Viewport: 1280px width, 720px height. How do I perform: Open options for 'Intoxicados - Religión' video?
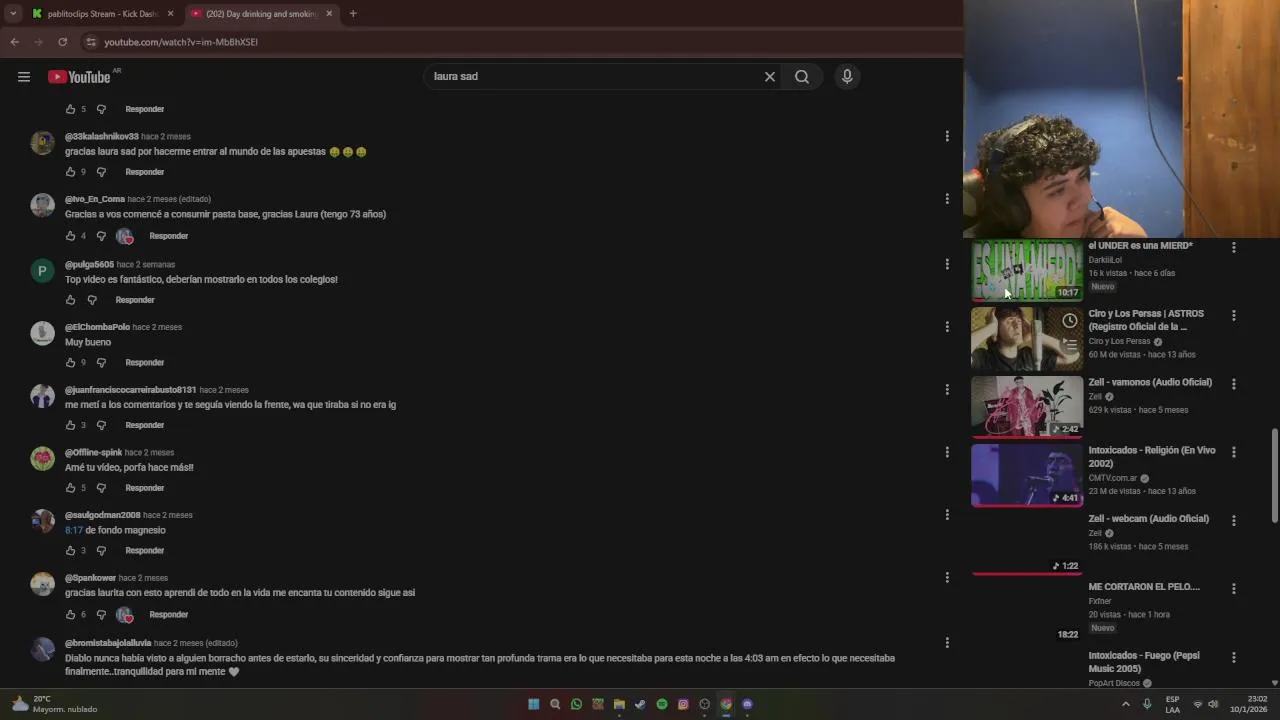pos(1233,452)
